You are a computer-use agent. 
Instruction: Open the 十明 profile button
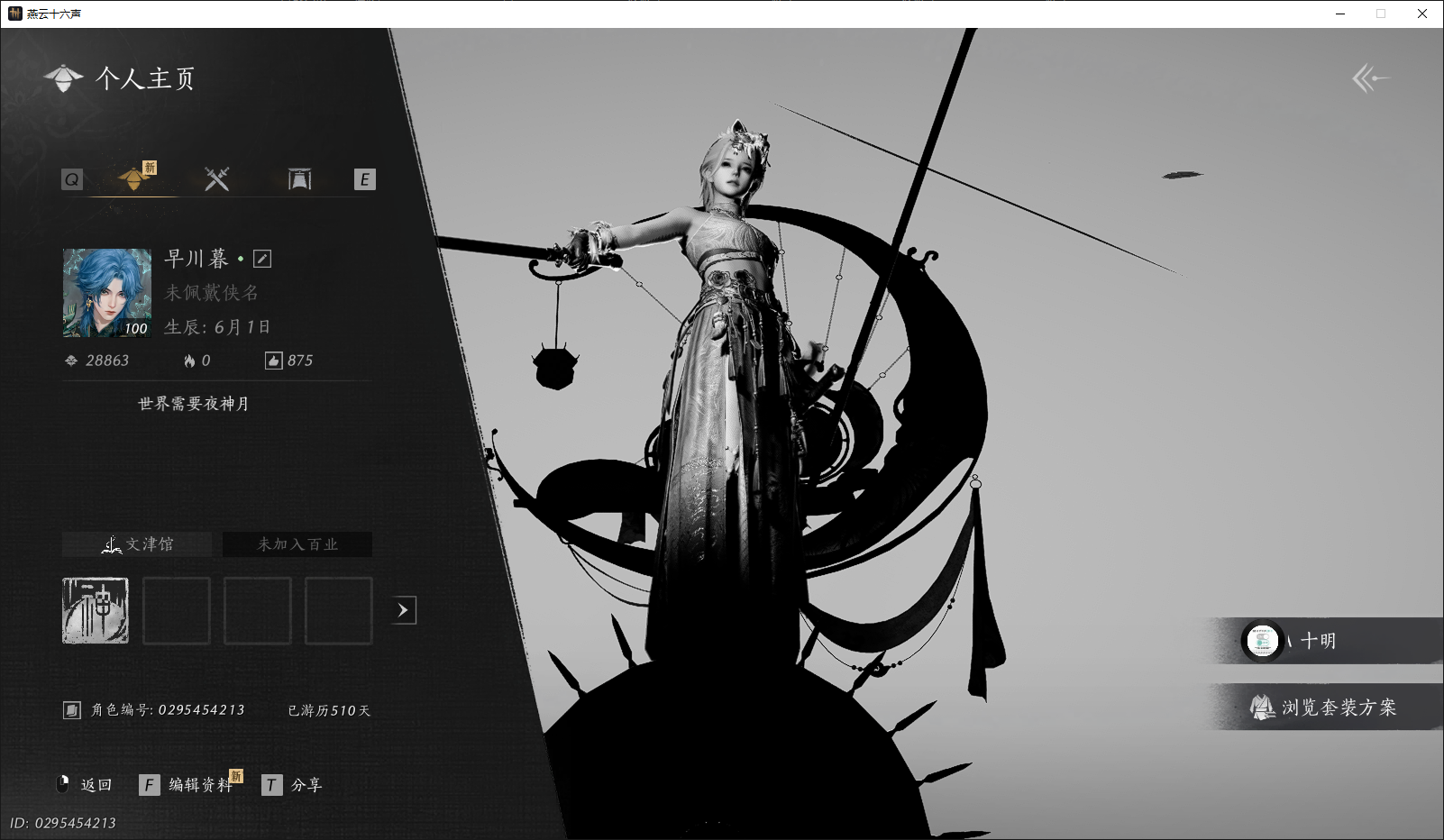tap(1325, 641)
